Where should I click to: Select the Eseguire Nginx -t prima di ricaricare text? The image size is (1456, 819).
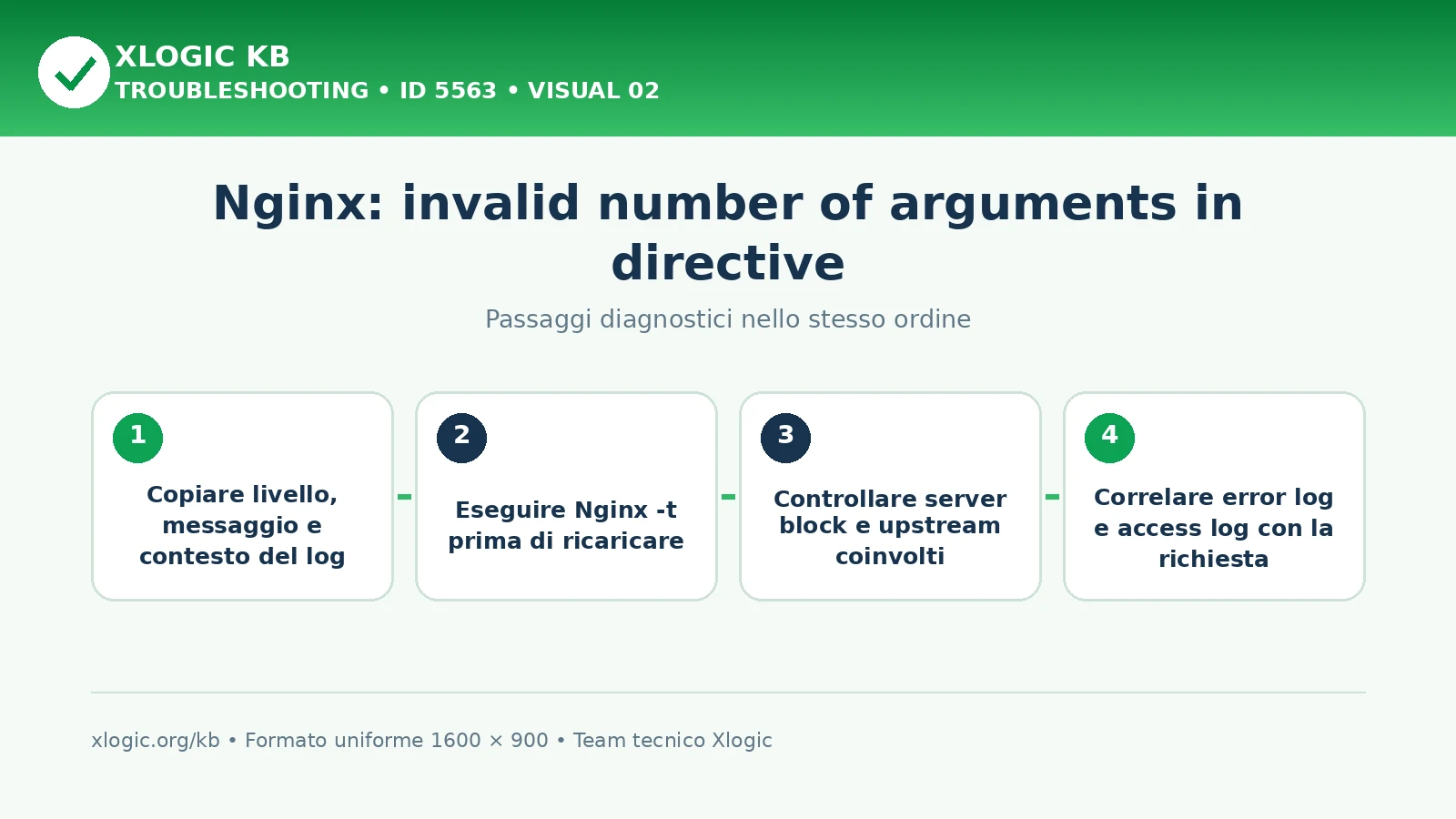pos(566,525)
